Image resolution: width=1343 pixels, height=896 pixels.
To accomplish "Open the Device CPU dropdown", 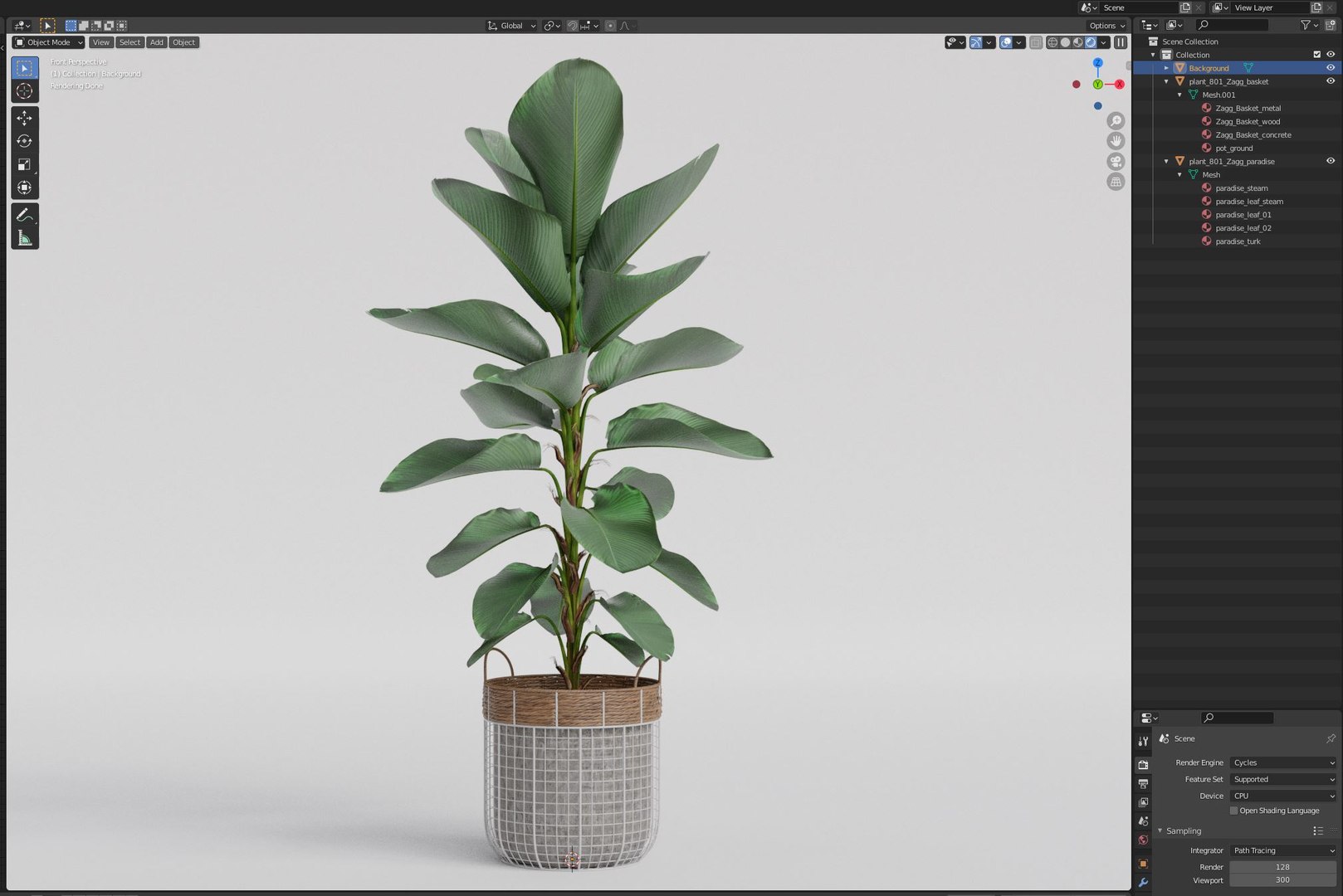I will click(x=1283, y=796).
